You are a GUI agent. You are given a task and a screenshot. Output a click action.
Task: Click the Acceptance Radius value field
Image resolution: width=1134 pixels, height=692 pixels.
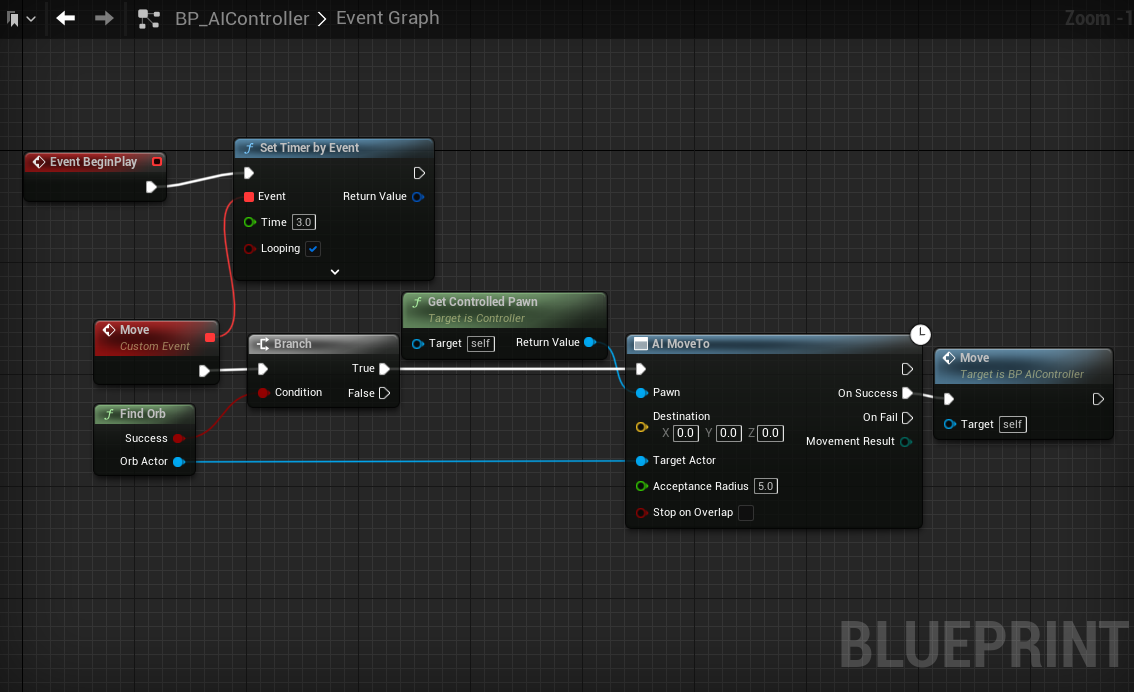(765, 487)
